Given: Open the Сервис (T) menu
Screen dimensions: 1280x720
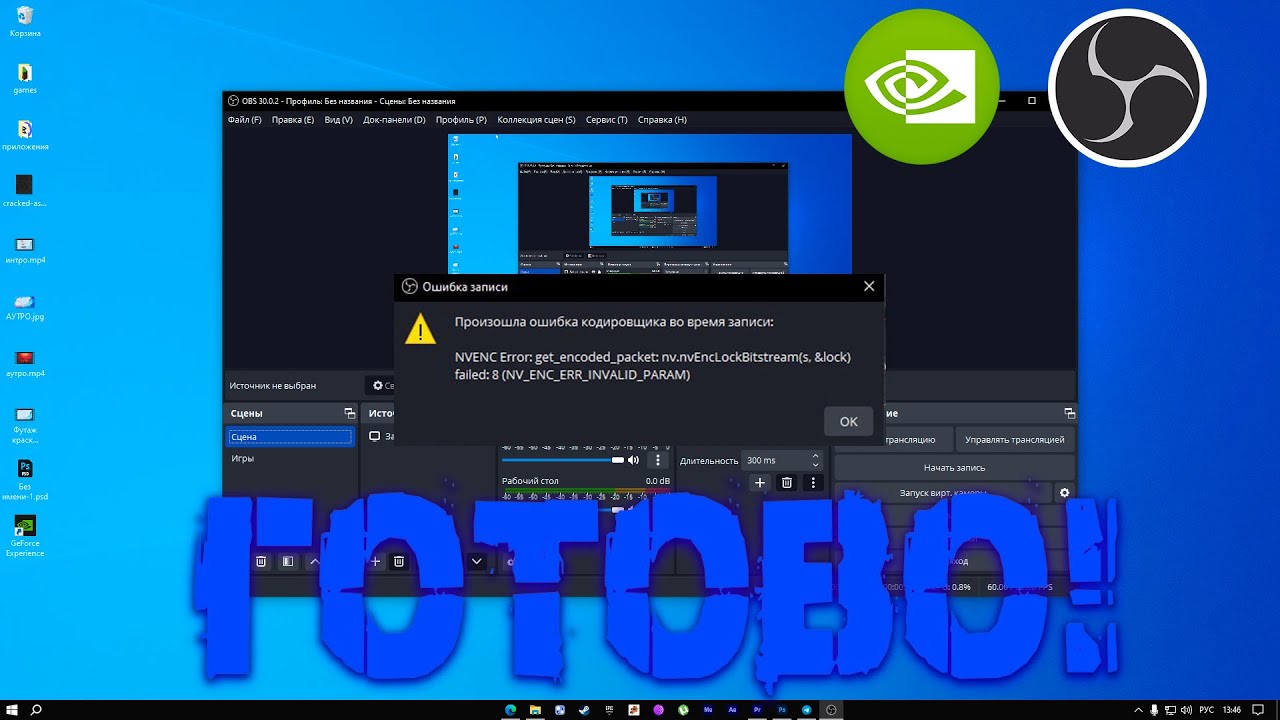Looking at the screenshot, I should 607,120.
